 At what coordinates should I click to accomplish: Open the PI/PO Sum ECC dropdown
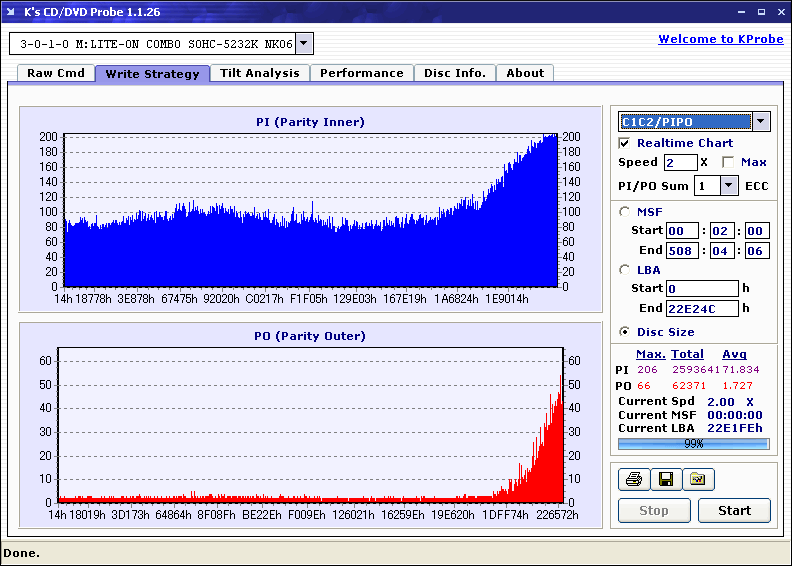[x=728, y=185]
